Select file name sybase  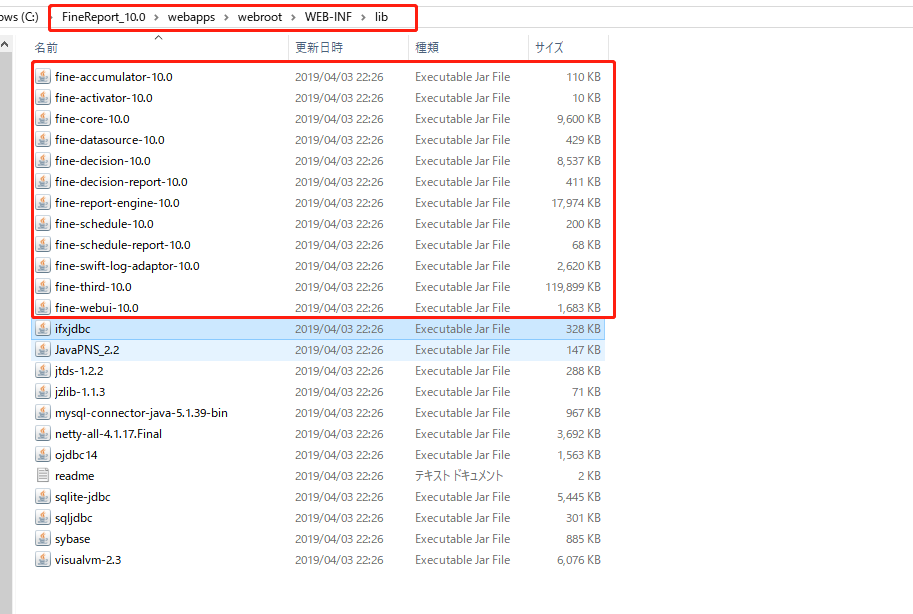pyautogui.click(x=72, y=539)
